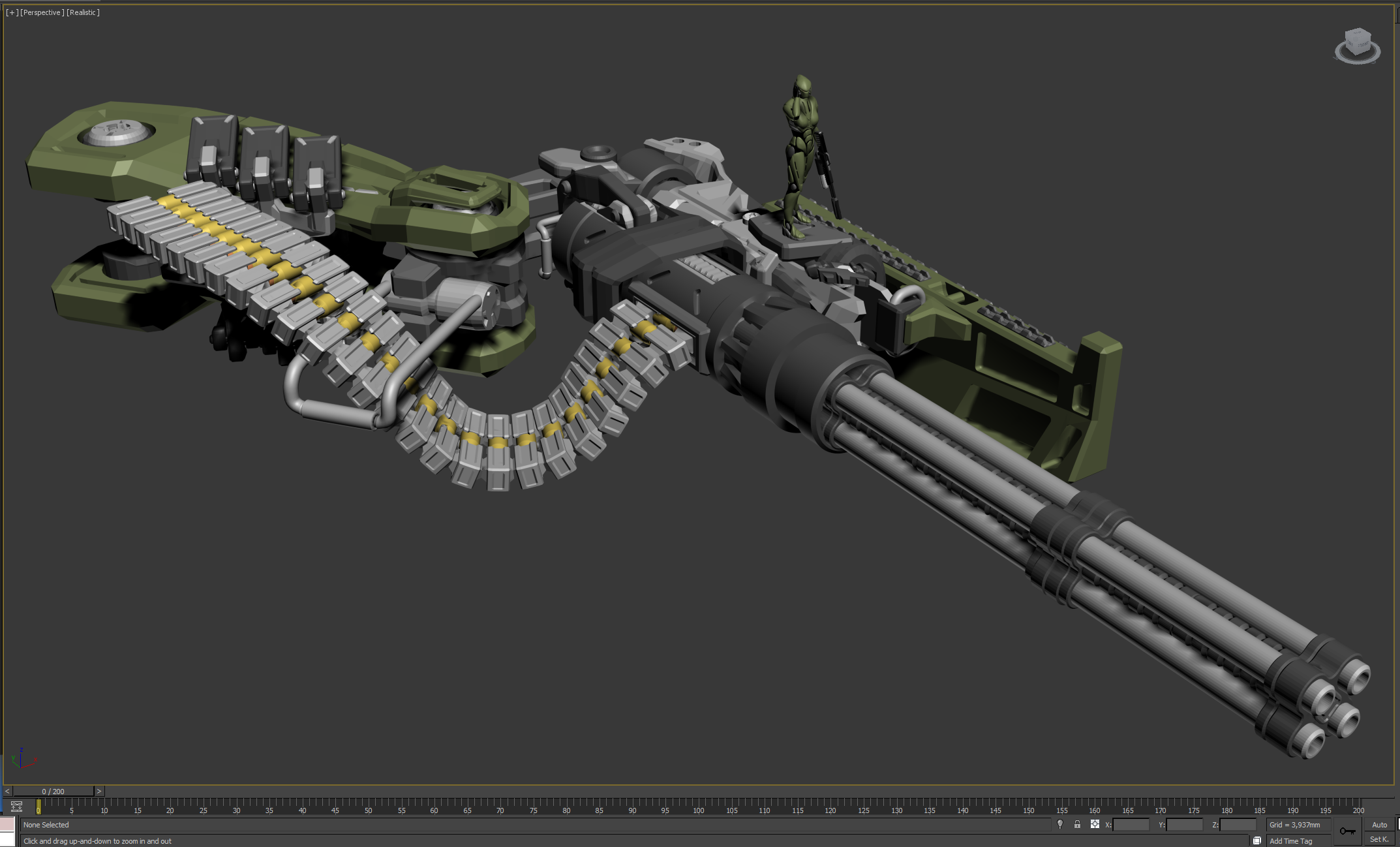
Task: Click the Add Time Tag field
Action: click(1298, 841)
